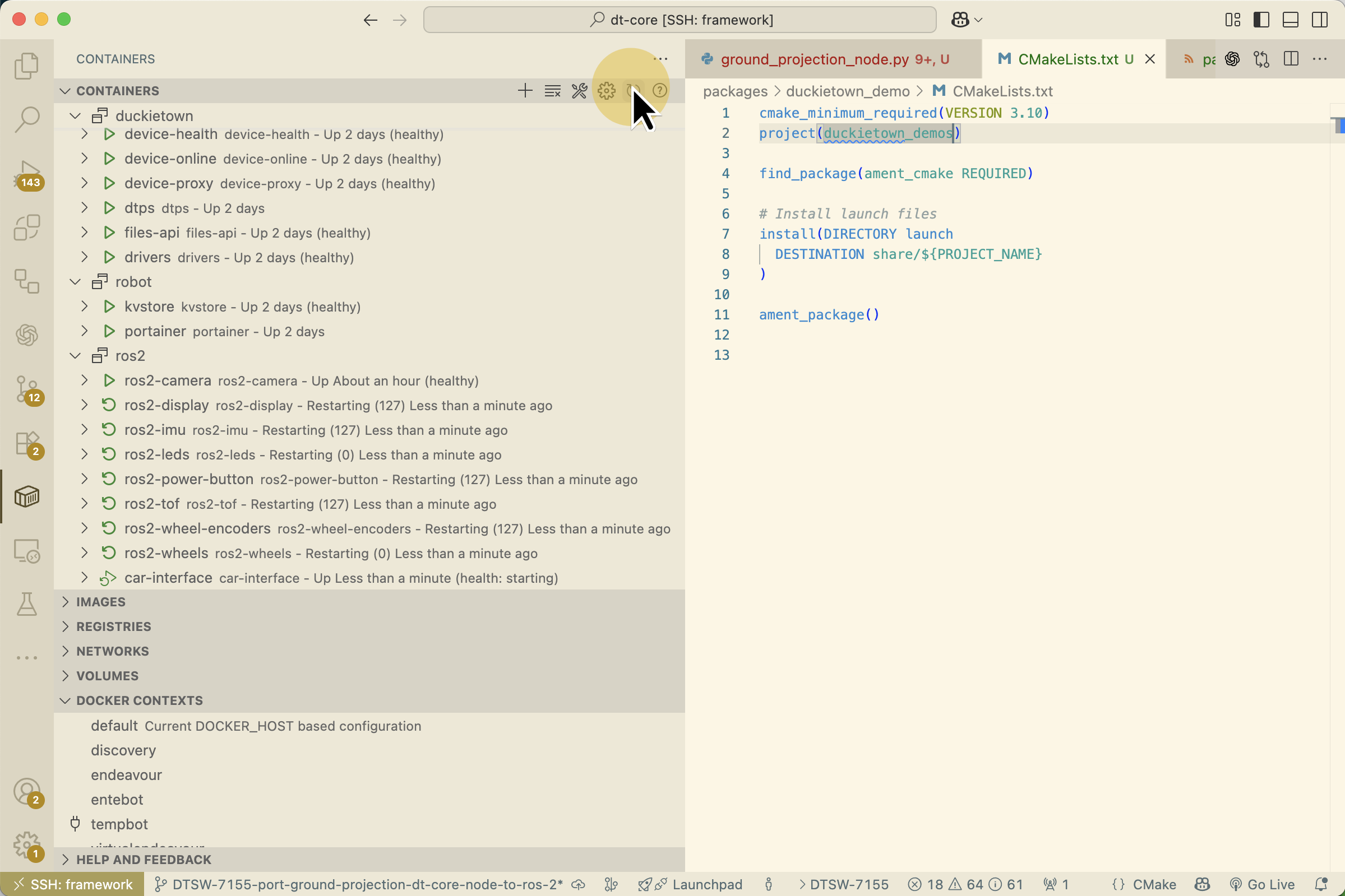This screenshot has height=896, width=1345.
Task: Open the Testing flask icon
Action: pyautogui.click(x=26, y=604)
